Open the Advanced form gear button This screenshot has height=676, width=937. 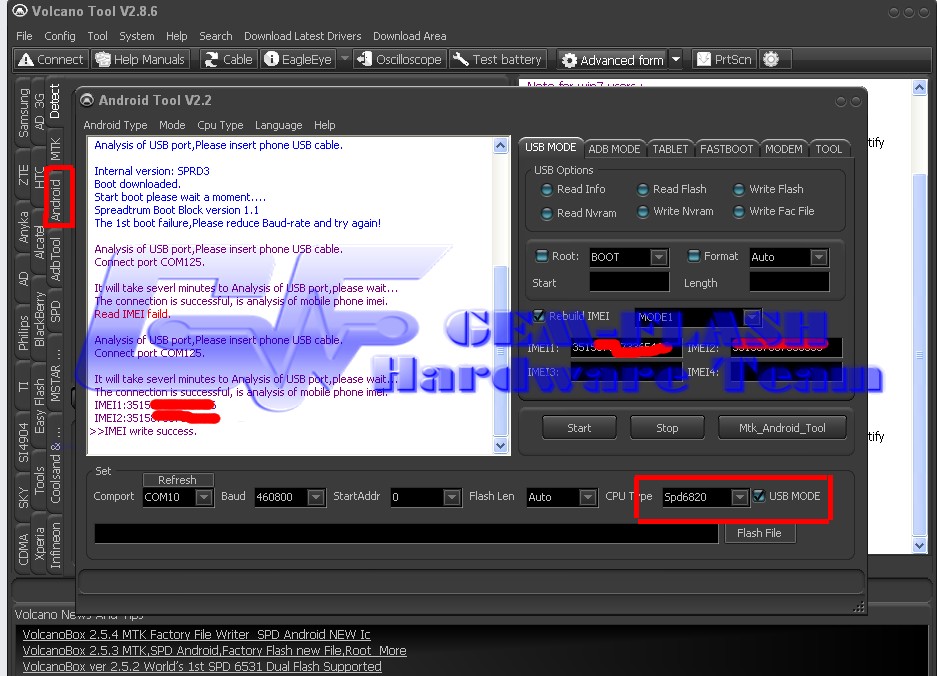pos(613,60)
